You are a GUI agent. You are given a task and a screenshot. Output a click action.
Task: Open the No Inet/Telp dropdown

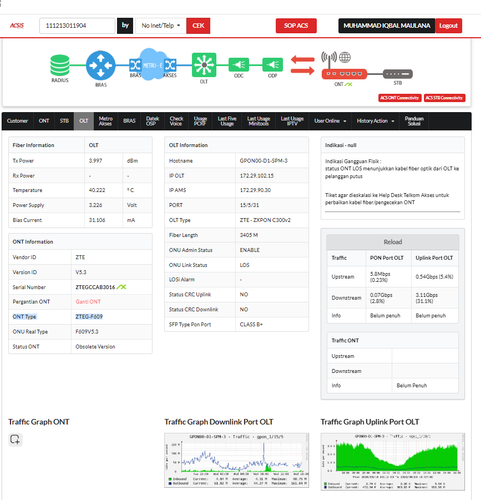[x=160, y=26]
